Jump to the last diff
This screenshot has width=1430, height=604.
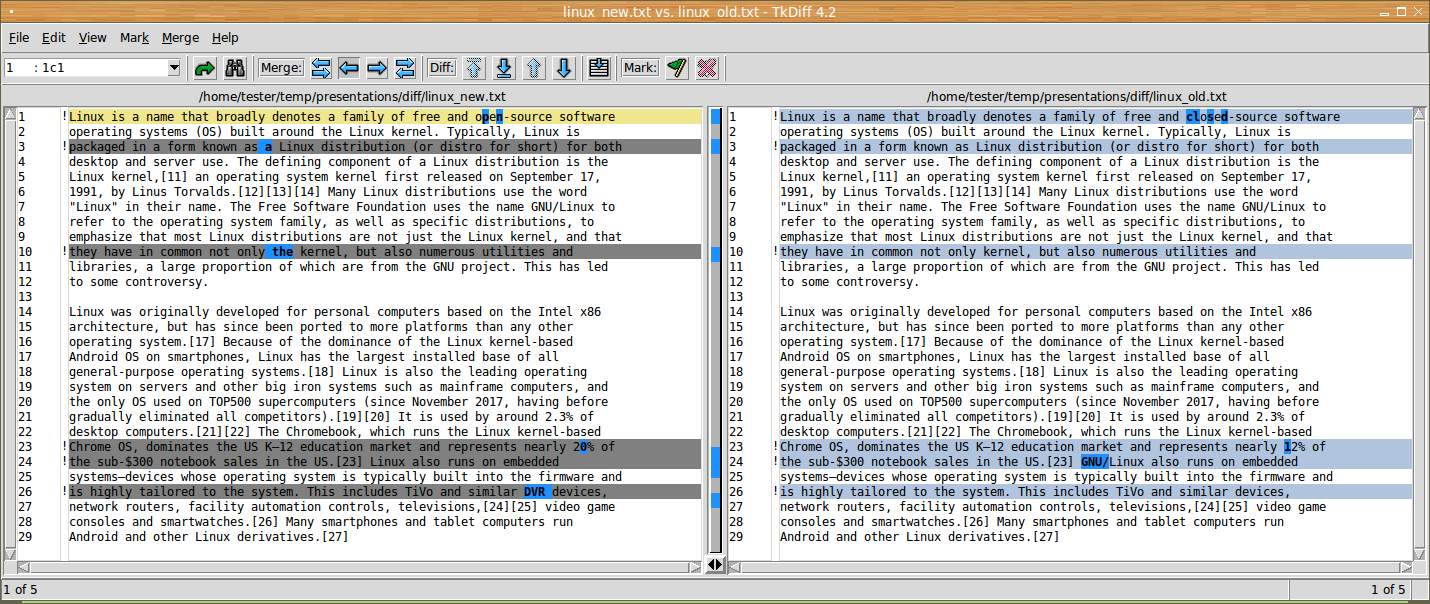(504, 68)
